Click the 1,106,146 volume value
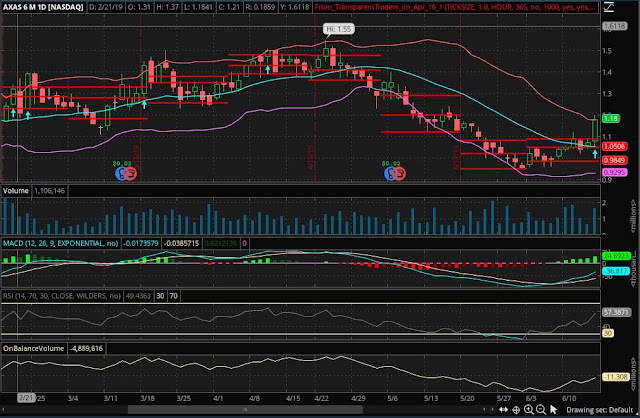 click(x=49, y=191)
